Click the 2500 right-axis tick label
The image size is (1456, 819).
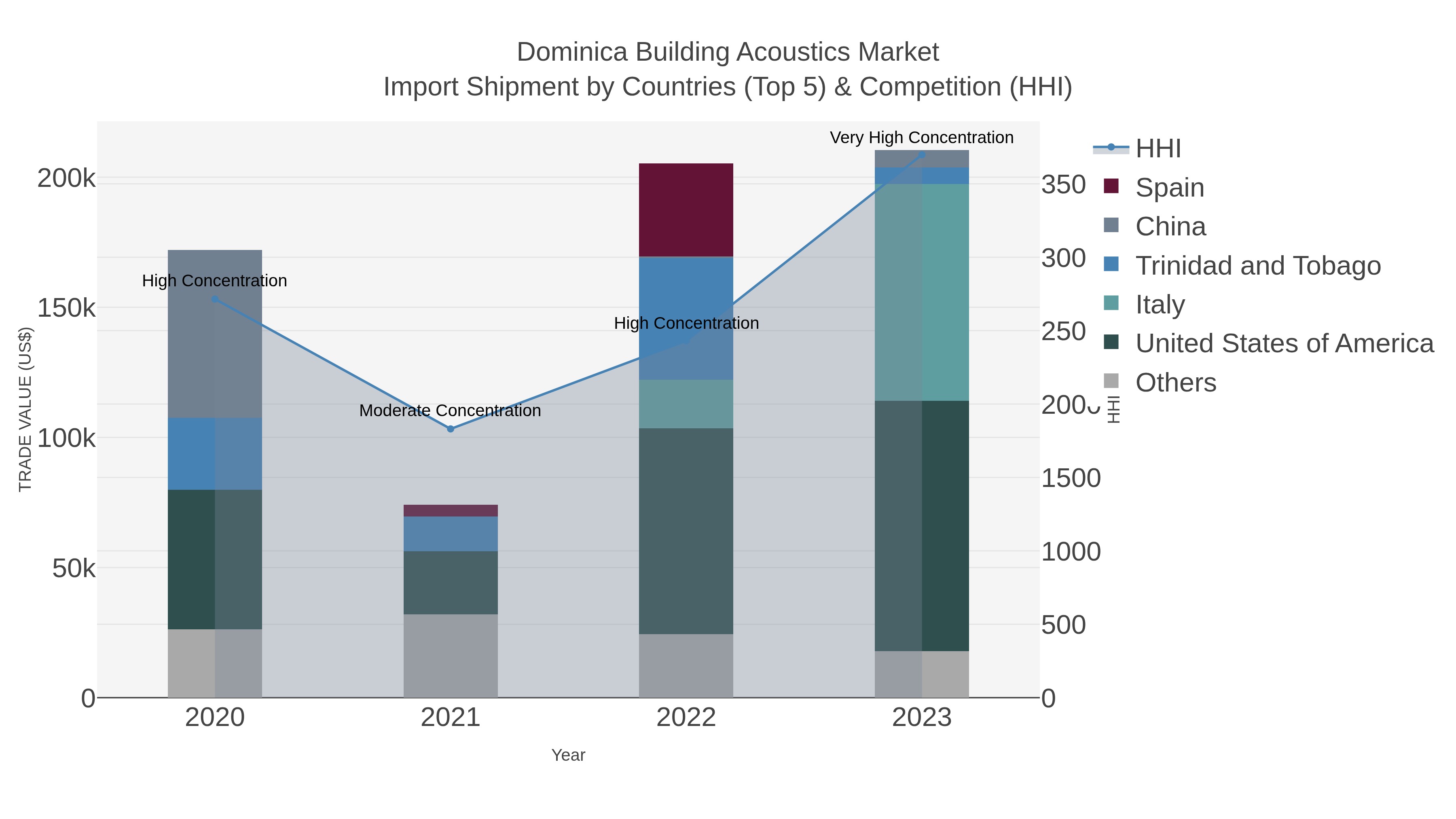coord(1064,332)
